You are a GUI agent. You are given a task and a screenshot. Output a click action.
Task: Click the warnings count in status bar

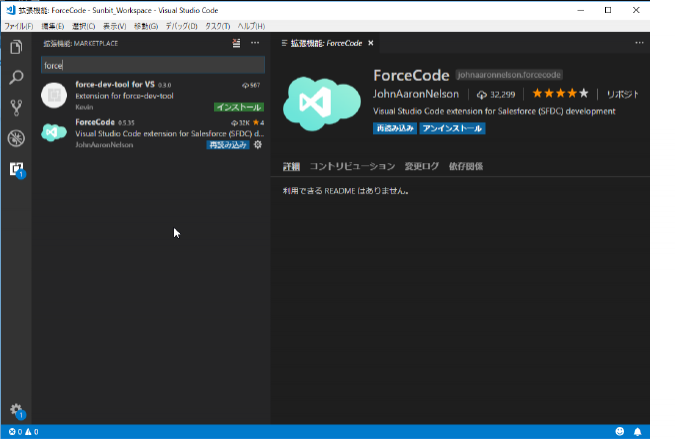32,432
